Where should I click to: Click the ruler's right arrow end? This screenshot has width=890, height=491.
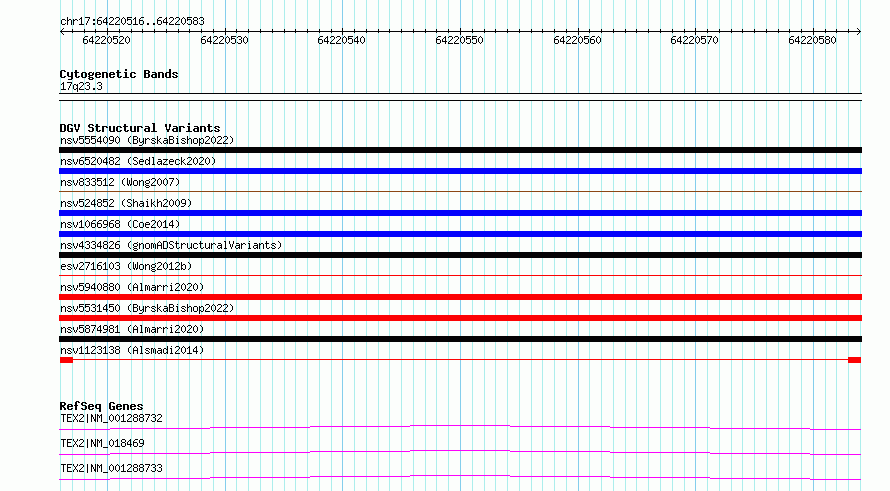tap(859, 31)
